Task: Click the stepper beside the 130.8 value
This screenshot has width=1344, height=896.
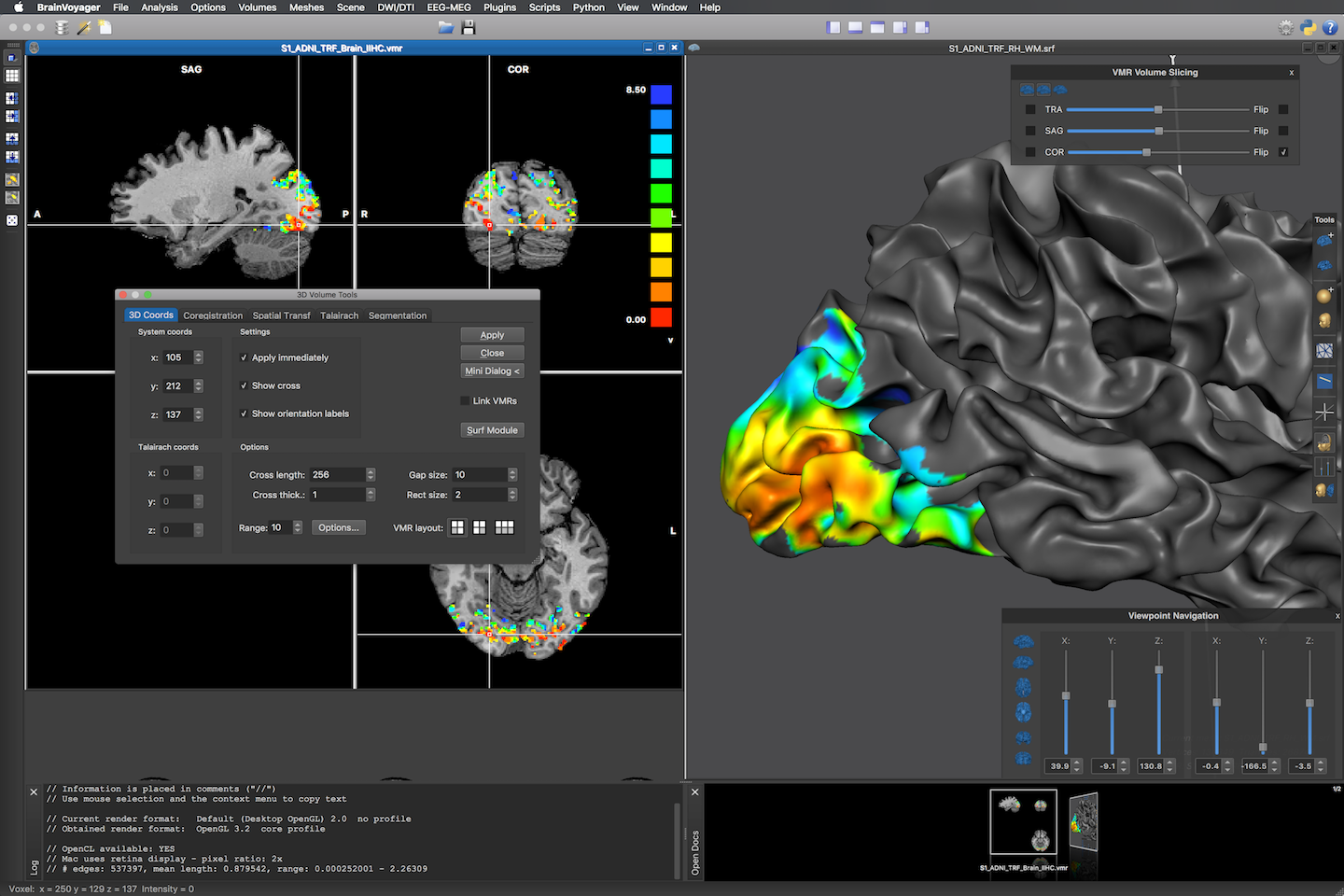Action: (x=1169, y=765)
